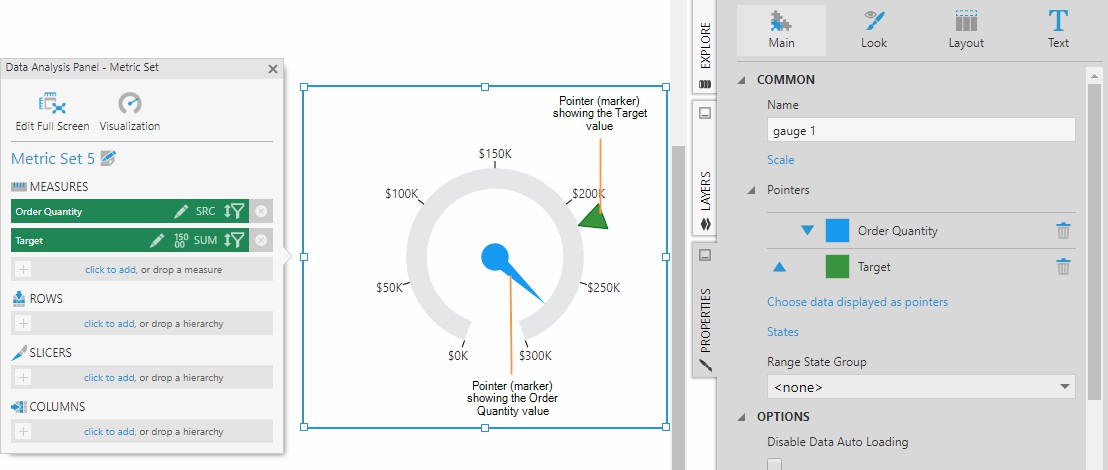Click the blue Order Quantity color swatch

(837, 231)
